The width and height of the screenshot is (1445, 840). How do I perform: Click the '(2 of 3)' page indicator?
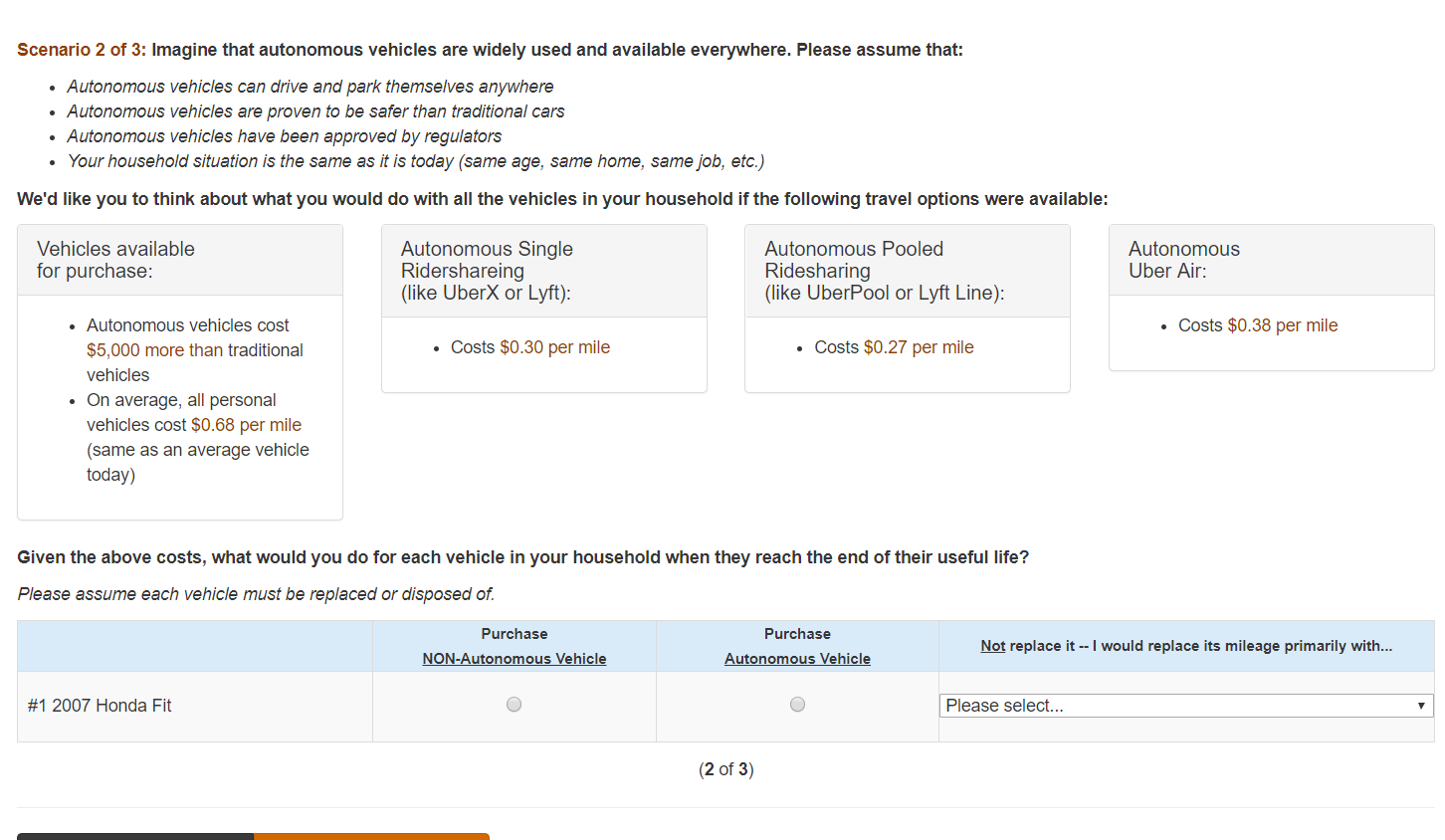coord(725,769)
